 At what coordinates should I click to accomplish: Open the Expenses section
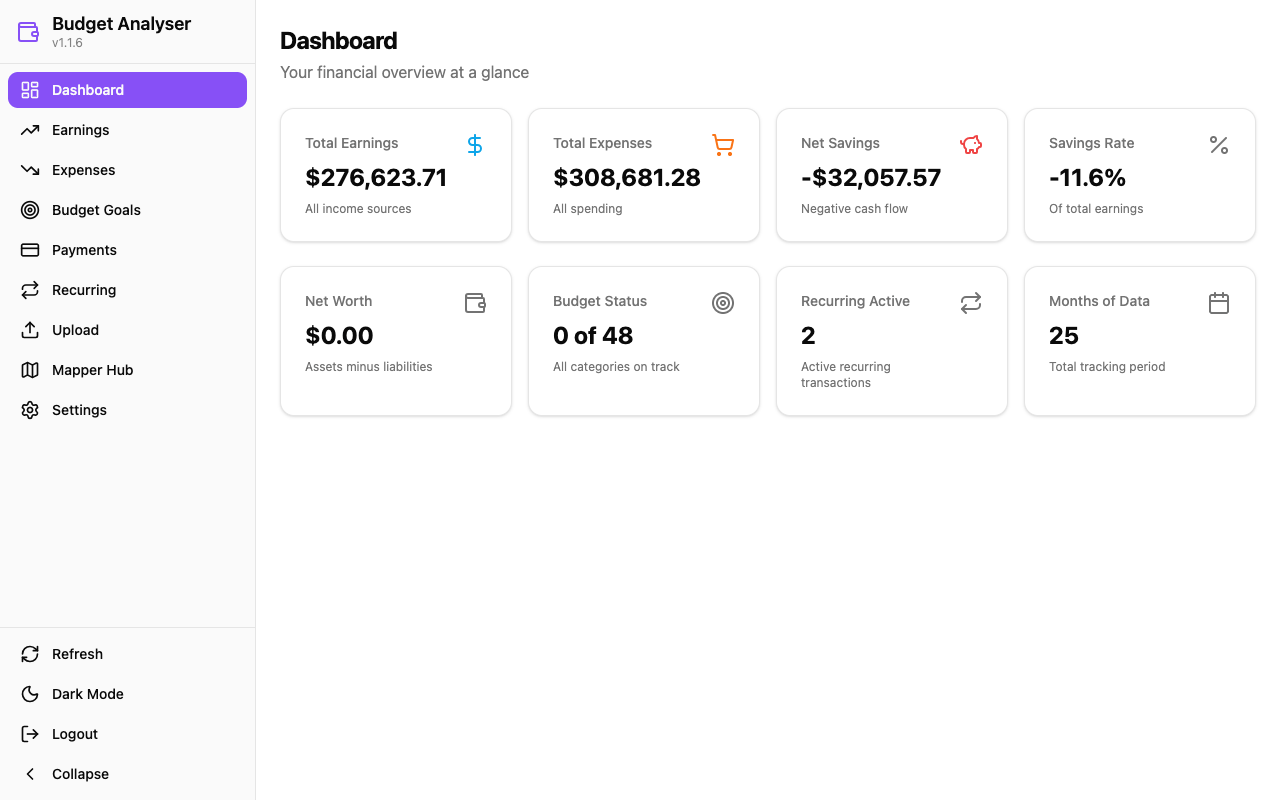tap(82, 170)
